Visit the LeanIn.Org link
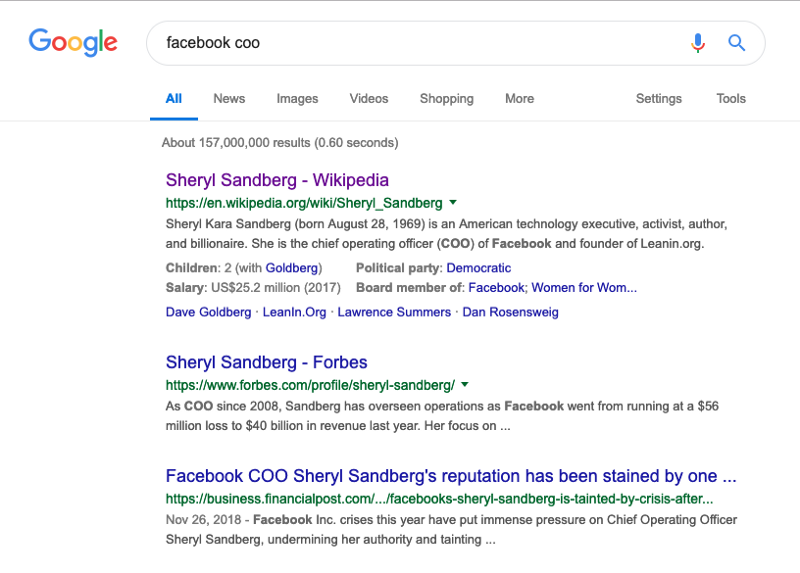Screen dimensions: 800x573 coord(295,312)
